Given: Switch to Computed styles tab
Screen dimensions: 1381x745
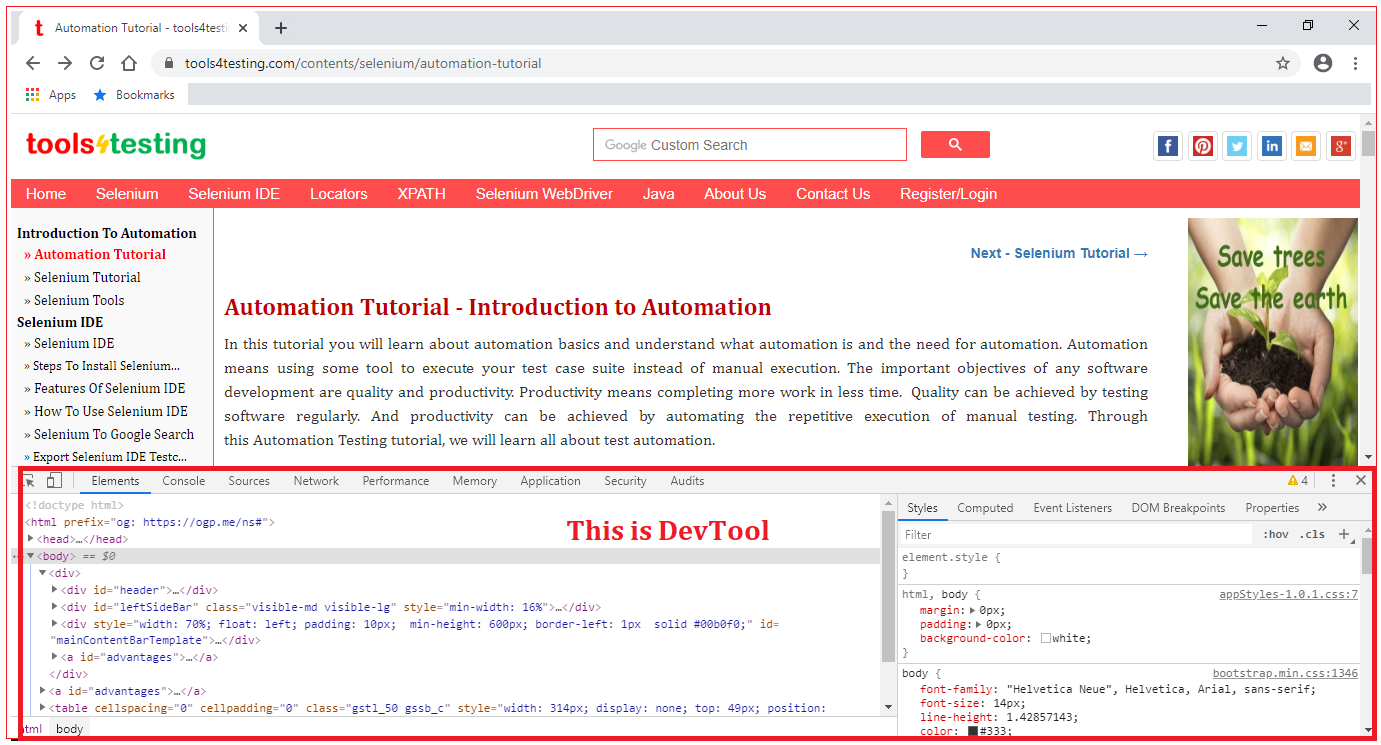Looking at the screenshot, I should coord(985,508).
